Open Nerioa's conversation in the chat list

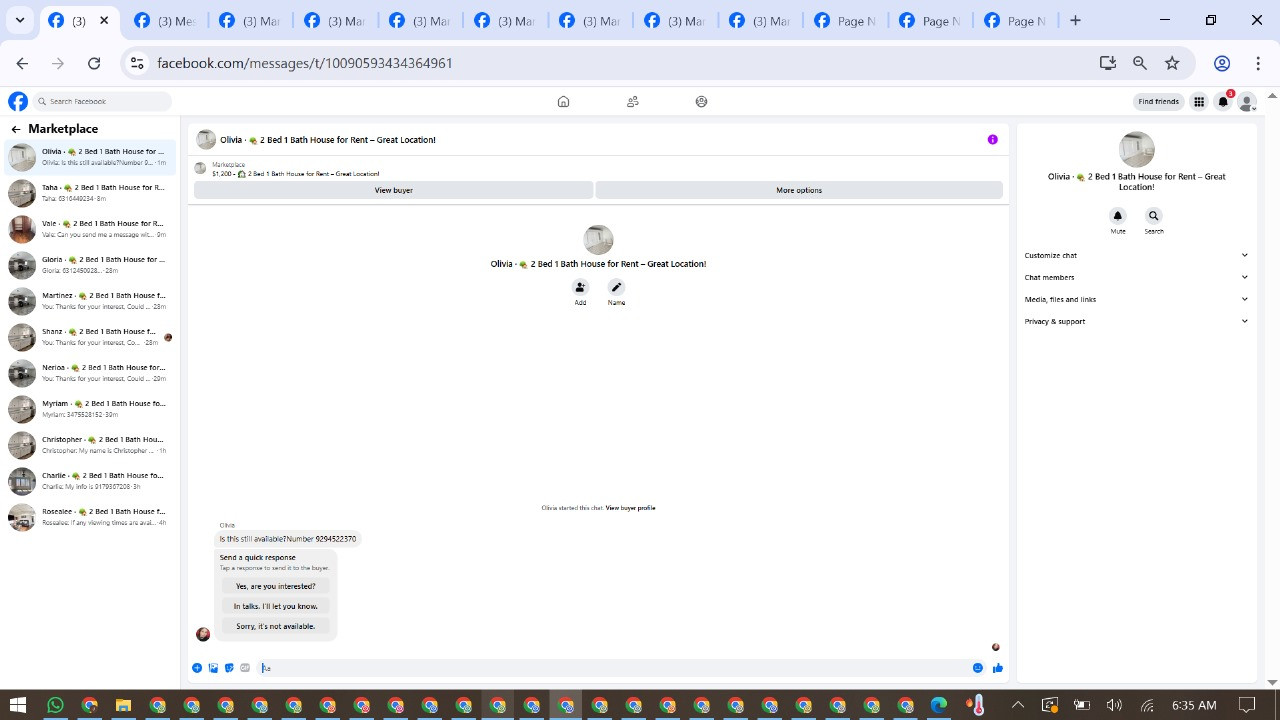point(90,373)
